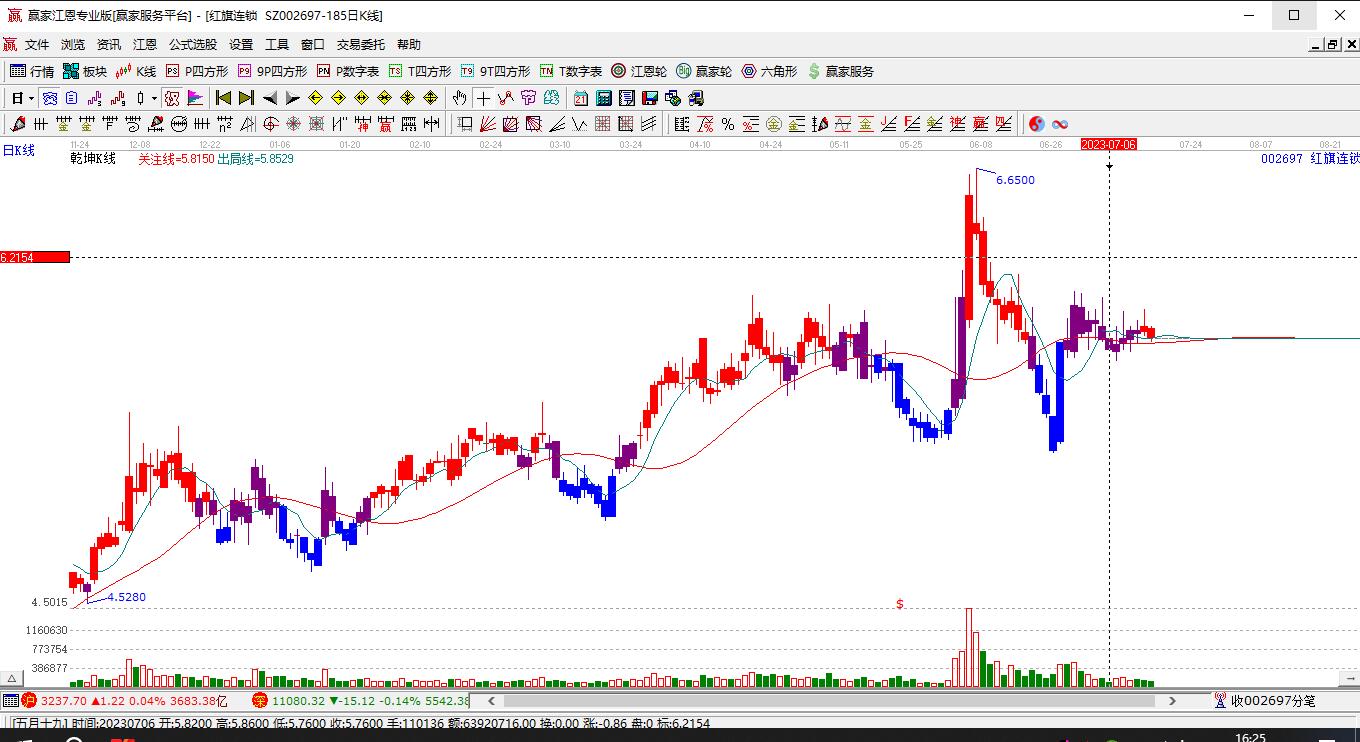
Task: Switch to the K线 candlestick chart
Action: tap(136, 71)
